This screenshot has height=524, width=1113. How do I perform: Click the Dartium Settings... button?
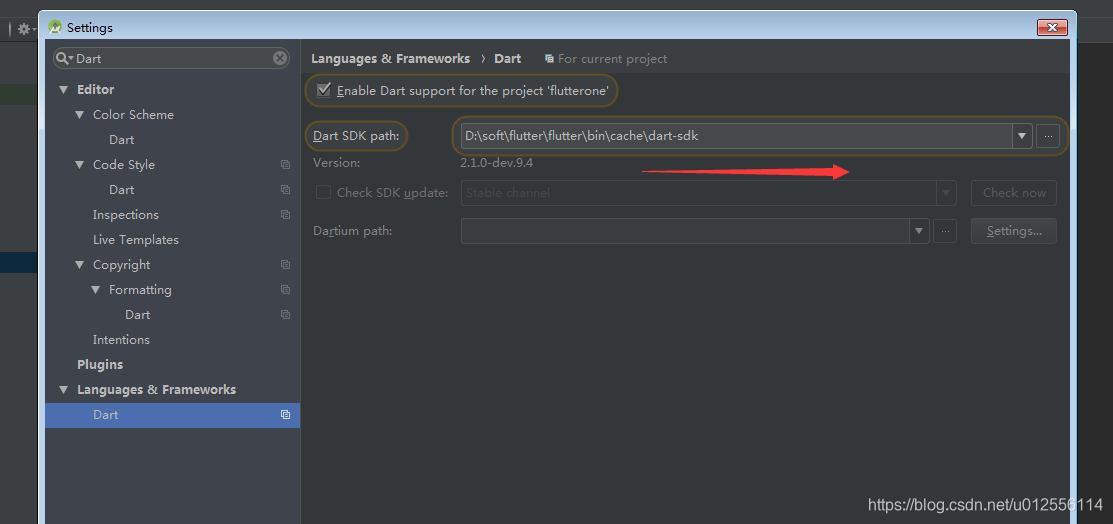coord(1014,231)
